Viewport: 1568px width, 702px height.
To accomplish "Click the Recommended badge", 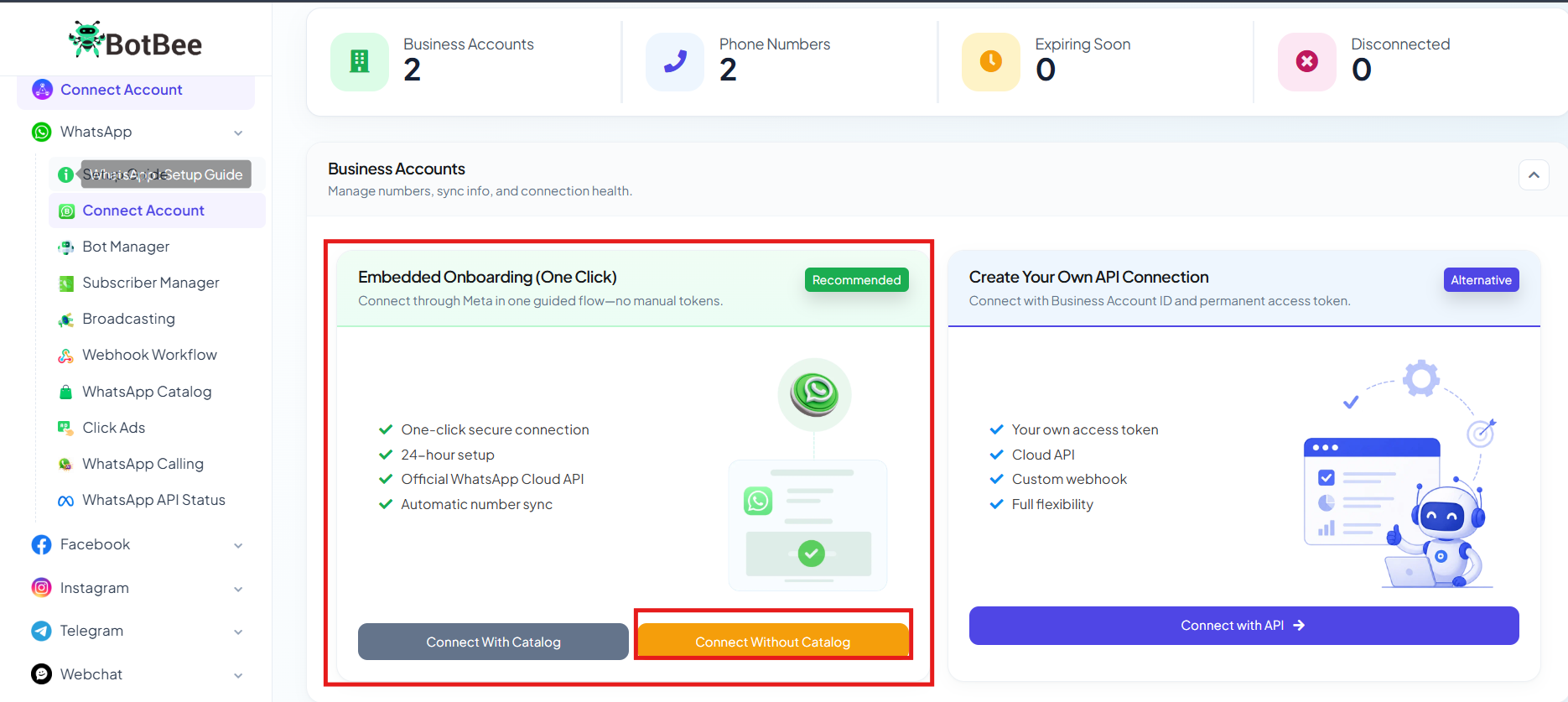I will [x=856, y=280].
